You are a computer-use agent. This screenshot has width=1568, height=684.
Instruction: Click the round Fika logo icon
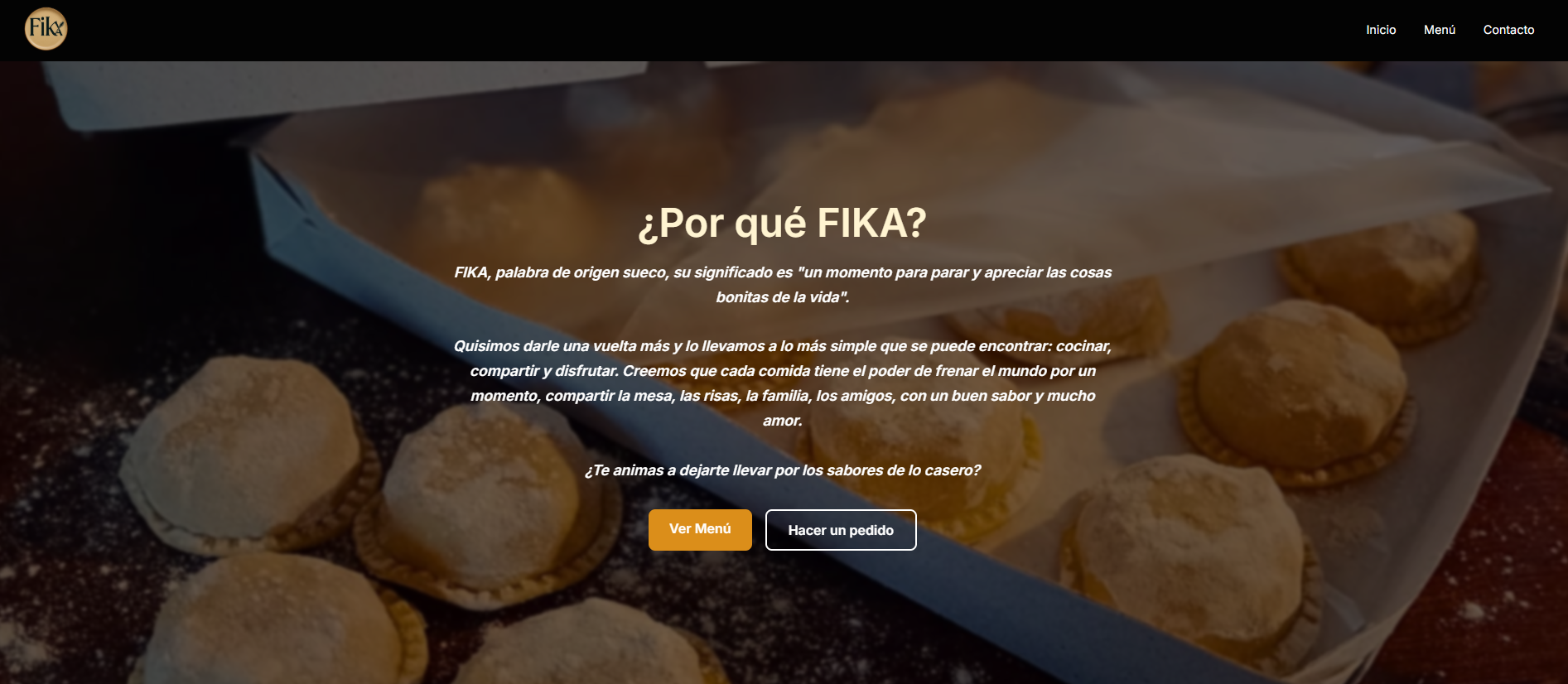(x=46, y=29)
